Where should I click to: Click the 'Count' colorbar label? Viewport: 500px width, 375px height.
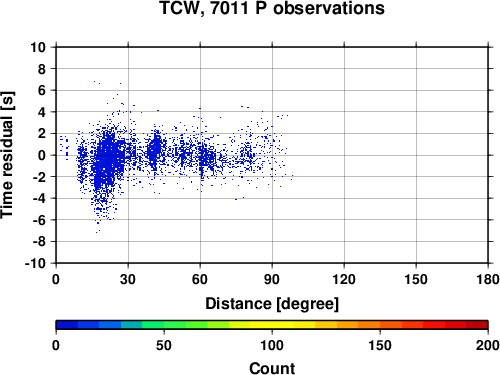[272, 368]
